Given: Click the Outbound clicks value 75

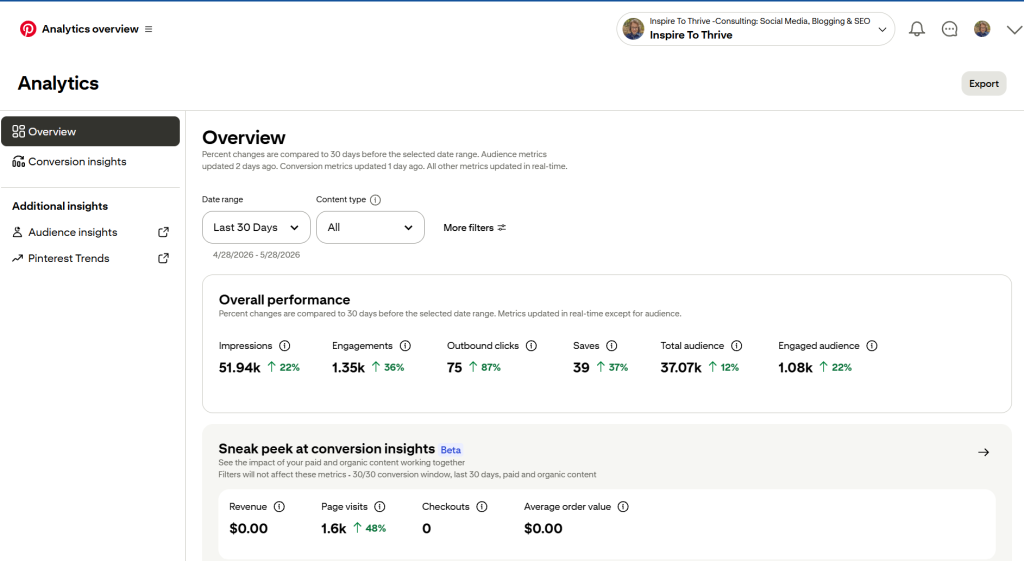Looking at the screenshot, I should point(455,368).
